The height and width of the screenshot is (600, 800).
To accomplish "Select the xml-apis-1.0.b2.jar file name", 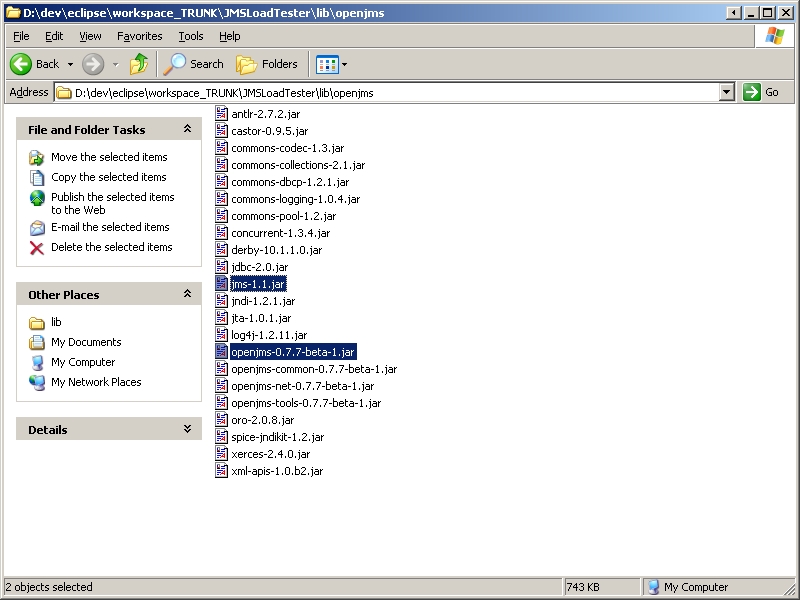I will [x=277, y=471].
